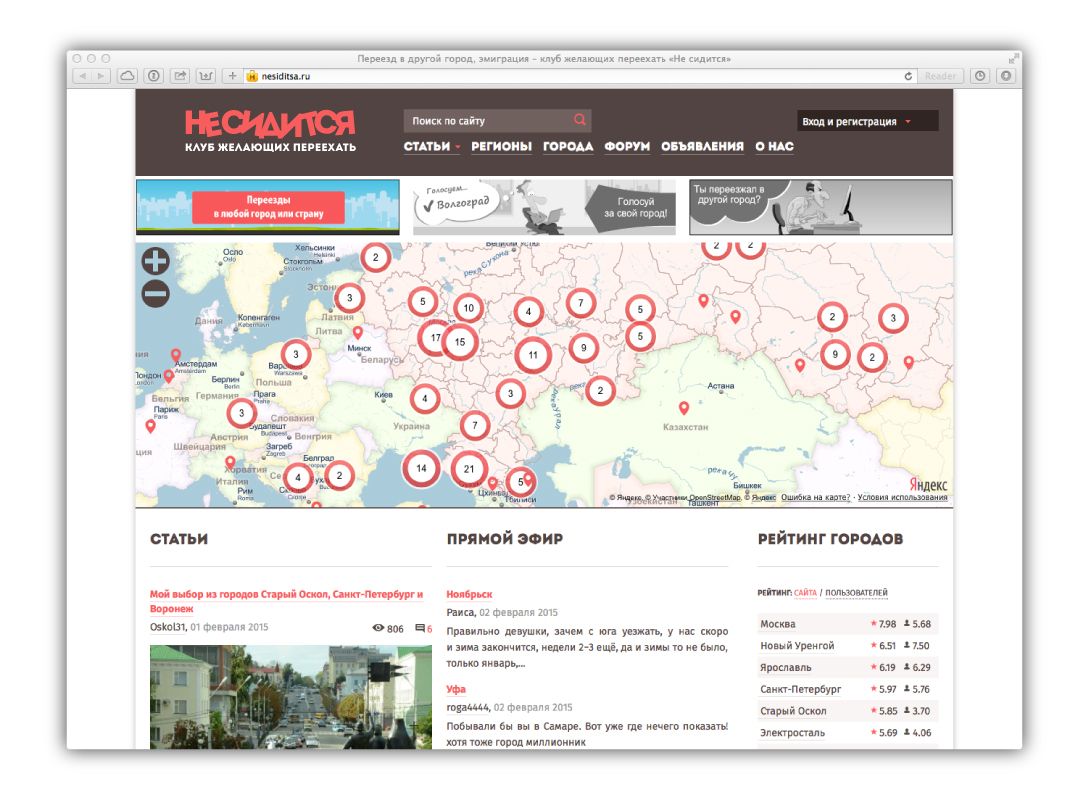Viewport: 1089px width, 800px height.
Task: Open the О нас menu item
Action: (774, 147)
